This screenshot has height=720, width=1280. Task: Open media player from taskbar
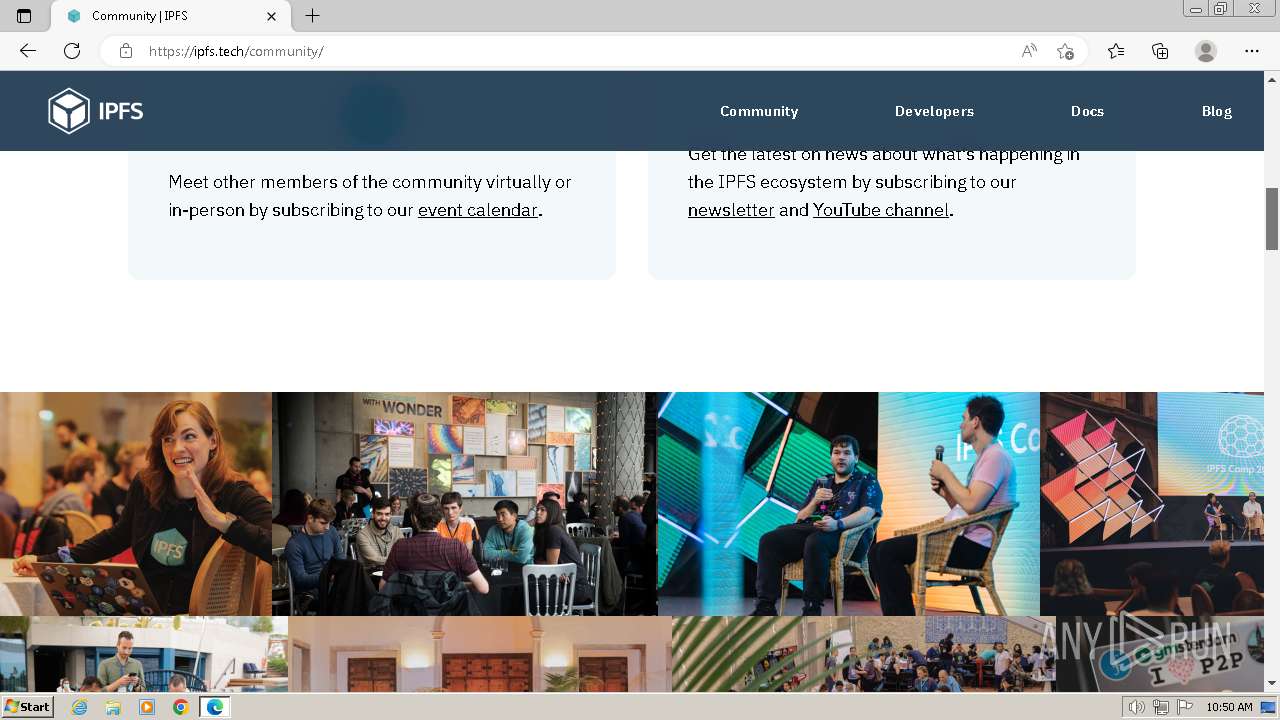coord(147,707)
